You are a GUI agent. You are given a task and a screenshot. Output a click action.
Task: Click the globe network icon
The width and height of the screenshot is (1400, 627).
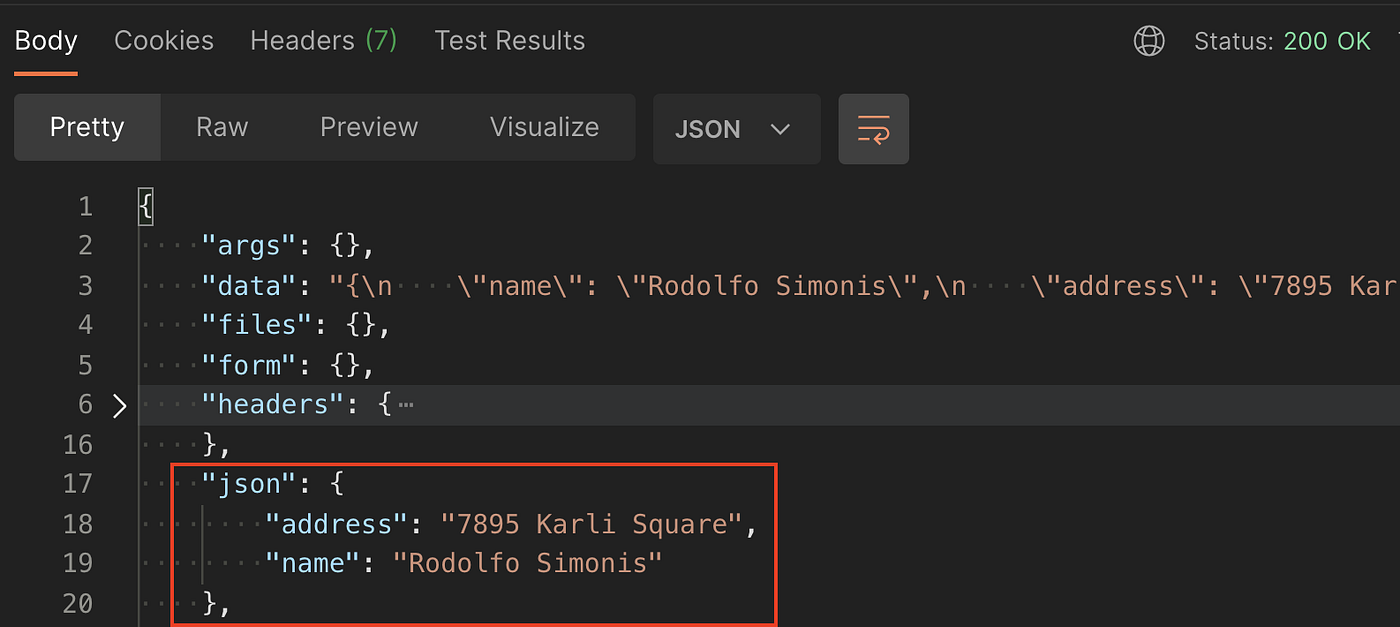click(x=1149, y=41)
